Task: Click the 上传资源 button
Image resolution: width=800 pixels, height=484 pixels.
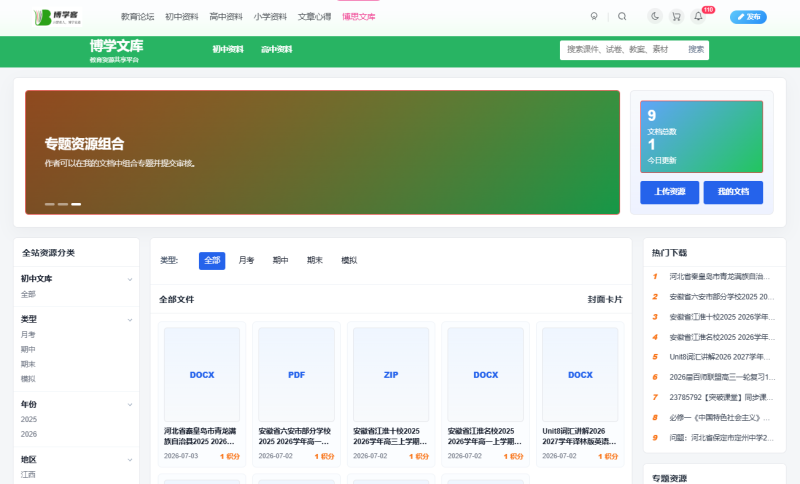Action: (x=669, y=192)
